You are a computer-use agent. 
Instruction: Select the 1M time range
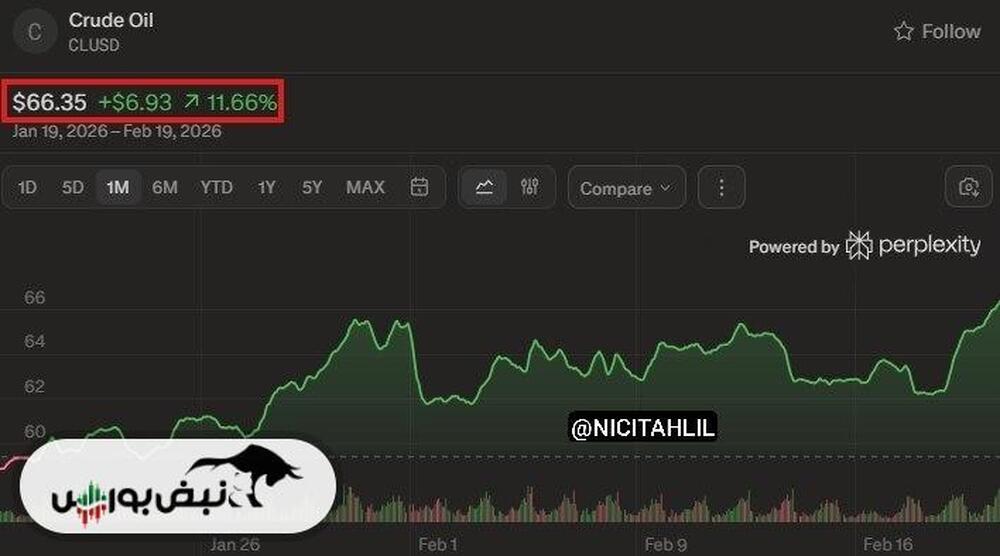click(x=118, y=187)
